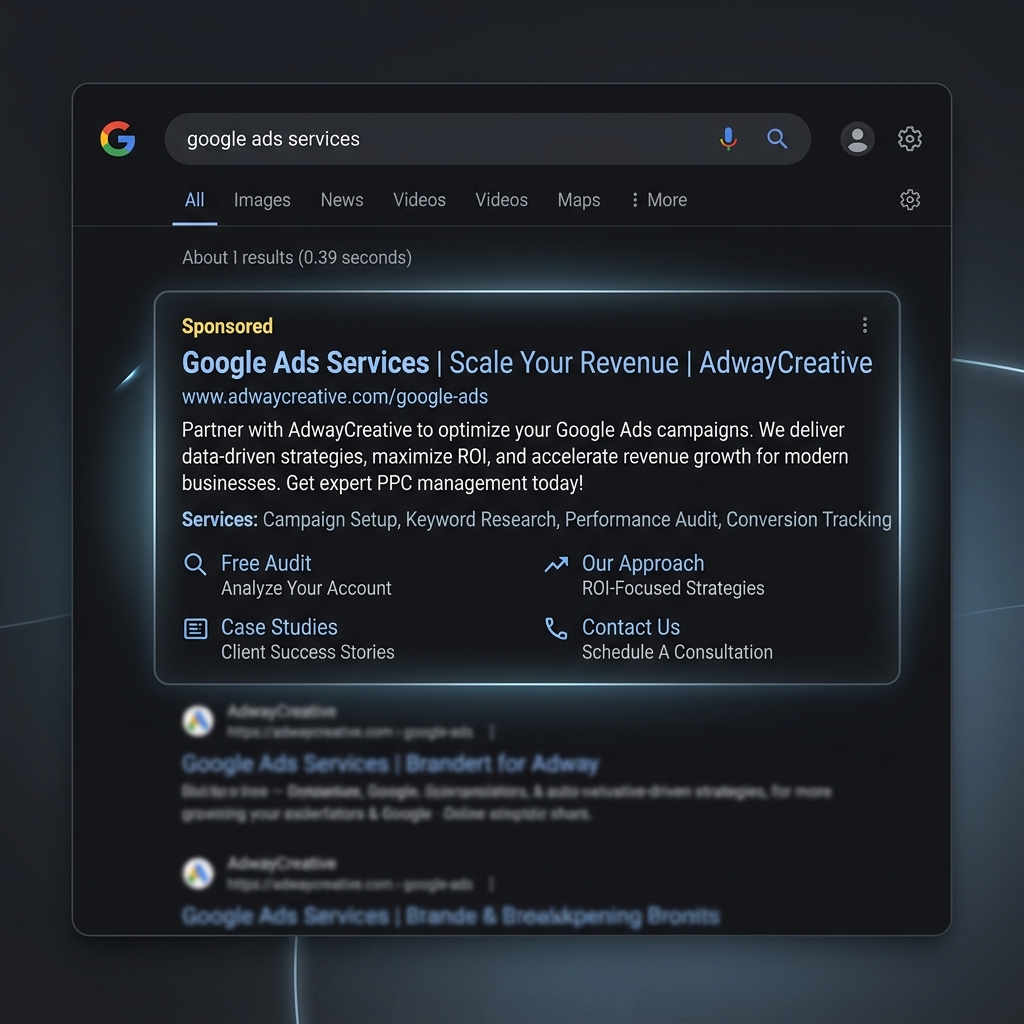
Task: Switch to the Images tab
Action: pyautogui.click(x=262, y=200)
